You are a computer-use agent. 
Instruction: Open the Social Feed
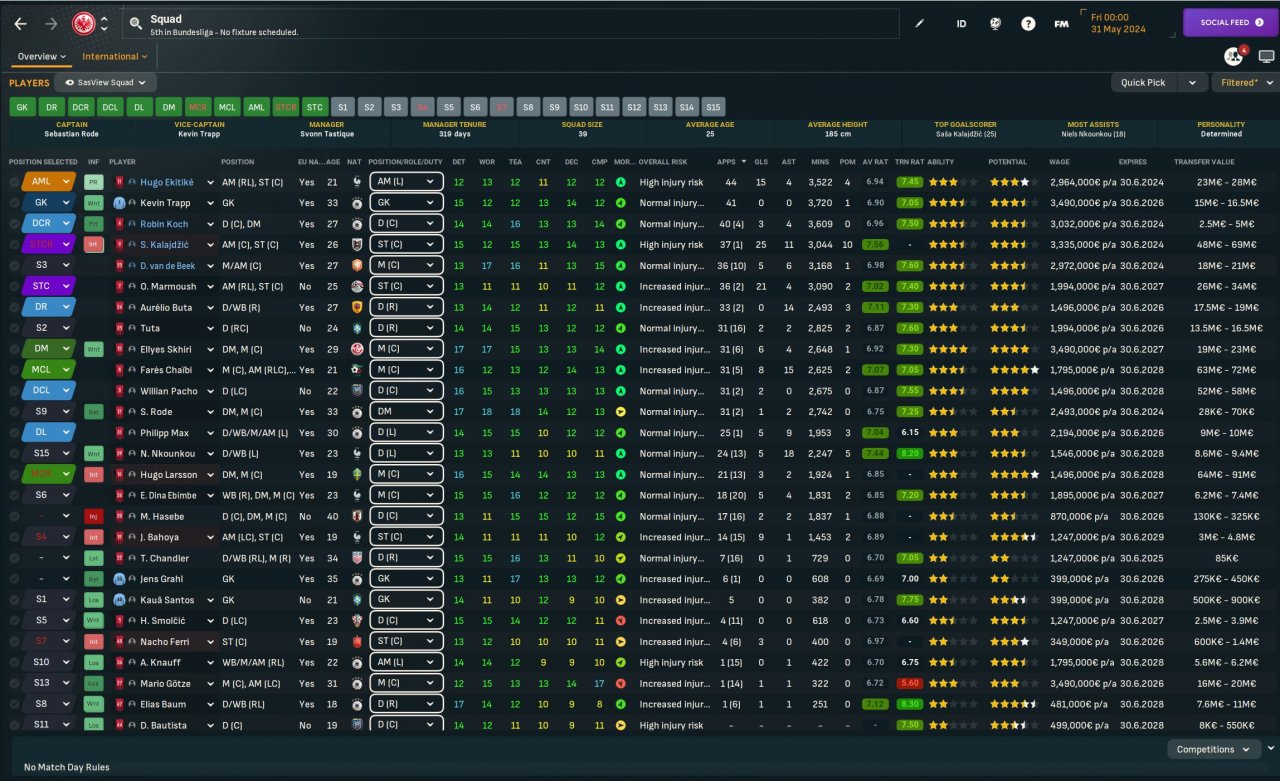1231,22
